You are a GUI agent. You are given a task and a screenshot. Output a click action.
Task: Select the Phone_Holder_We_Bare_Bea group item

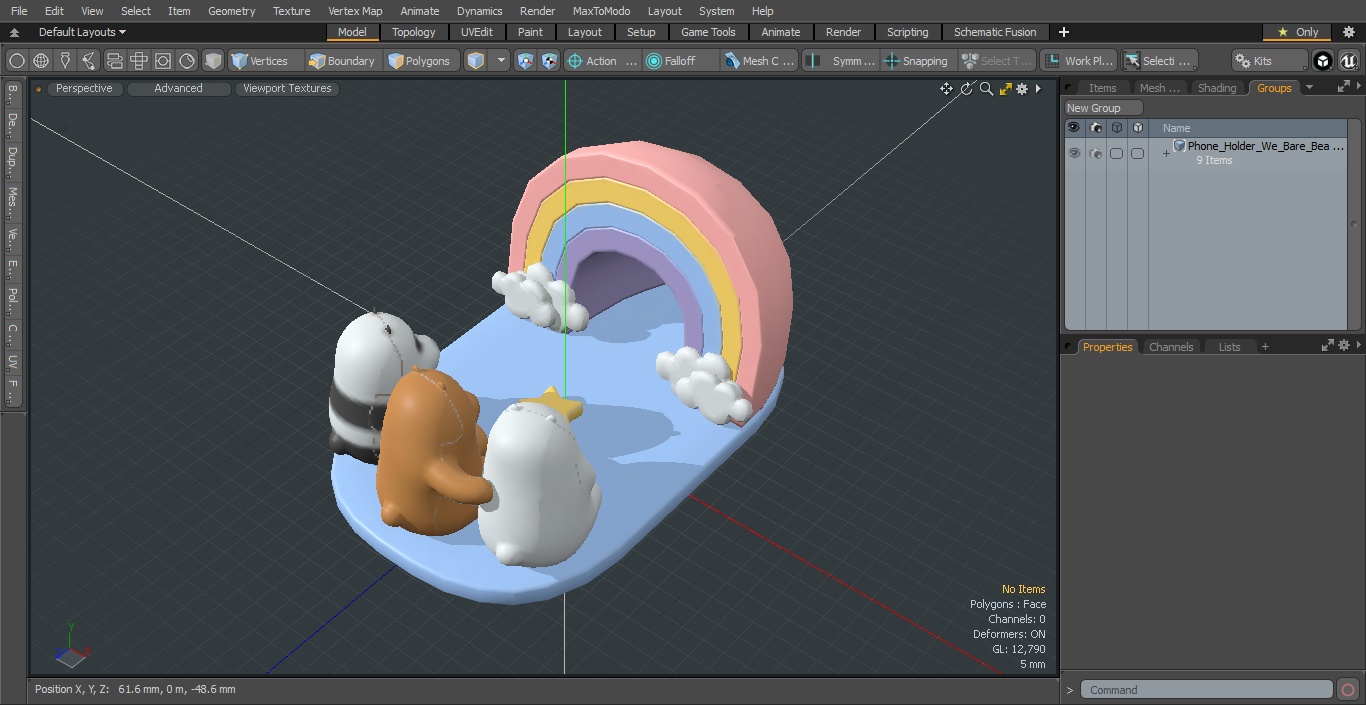click(x=1265, y=146)
